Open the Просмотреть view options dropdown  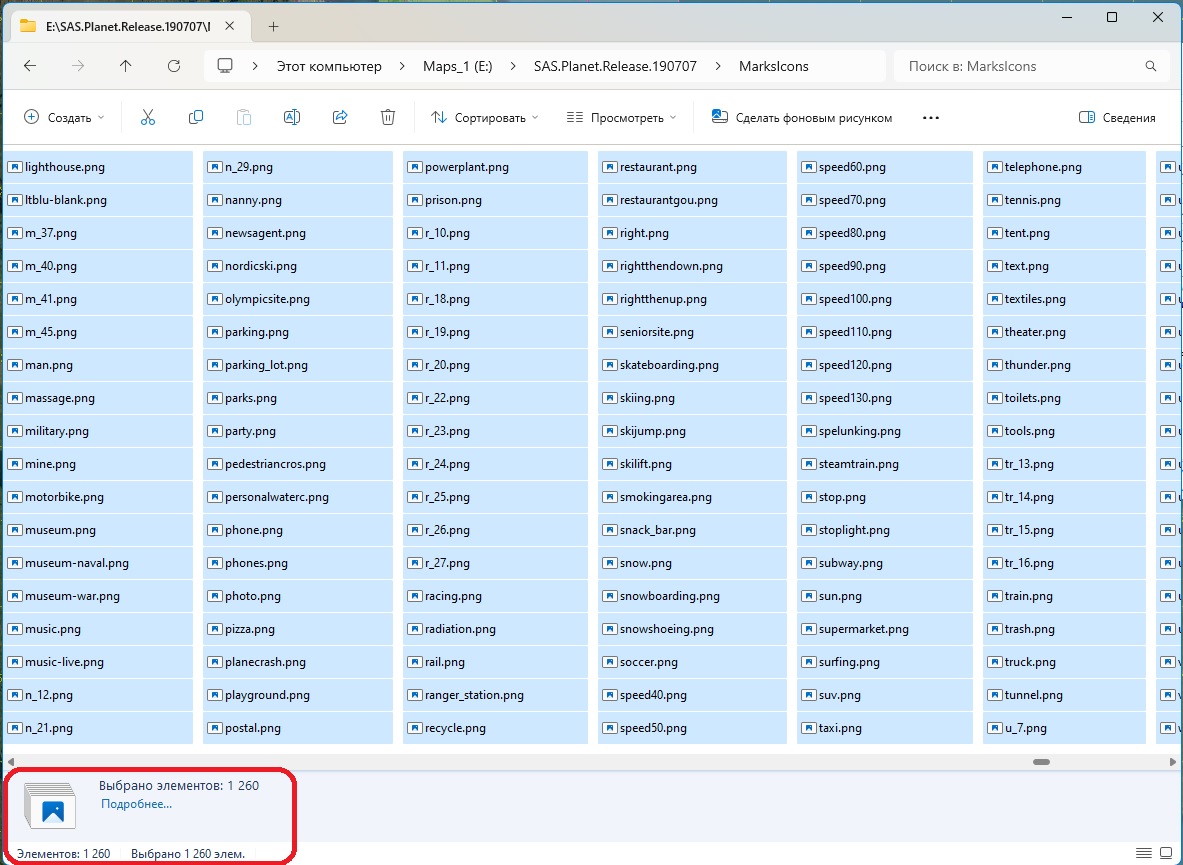pos(621,117)
